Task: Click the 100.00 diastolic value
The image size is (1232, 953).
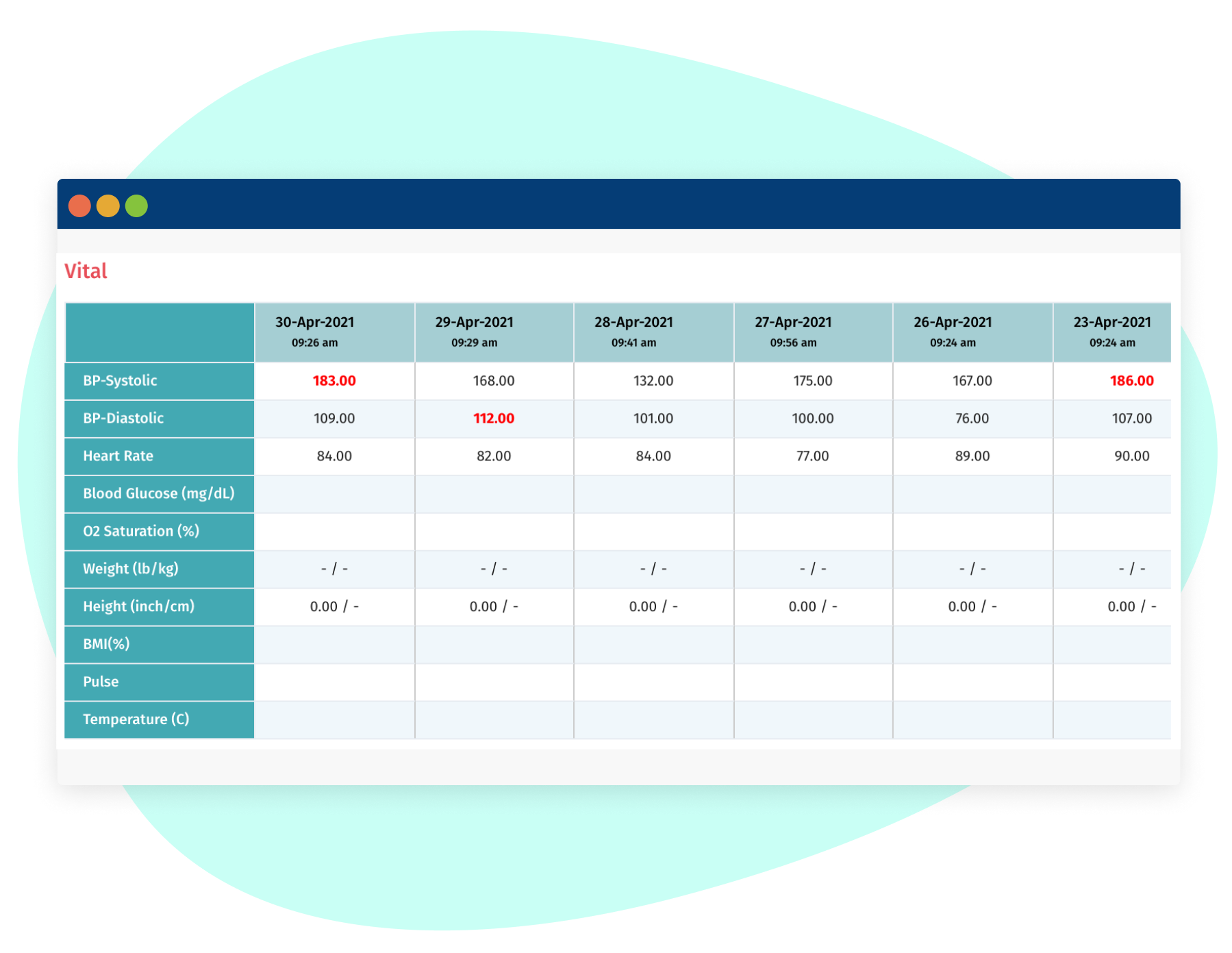Action: click(x=813, y=419)
